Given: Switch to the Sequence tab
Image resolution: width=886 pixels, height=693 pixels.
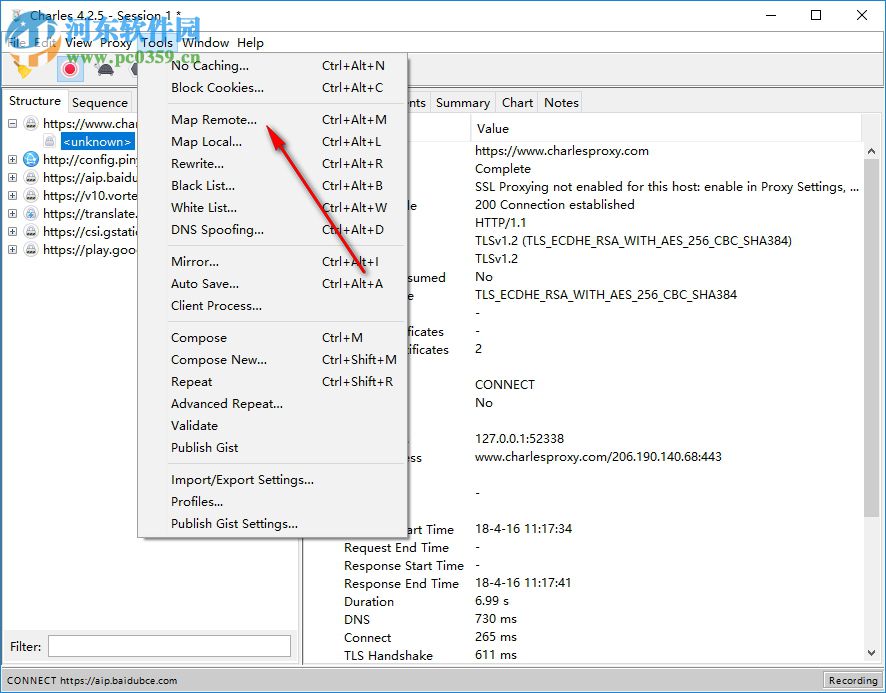Looking at the screenshot, I should pyautogui.click(x=100, y=103).
